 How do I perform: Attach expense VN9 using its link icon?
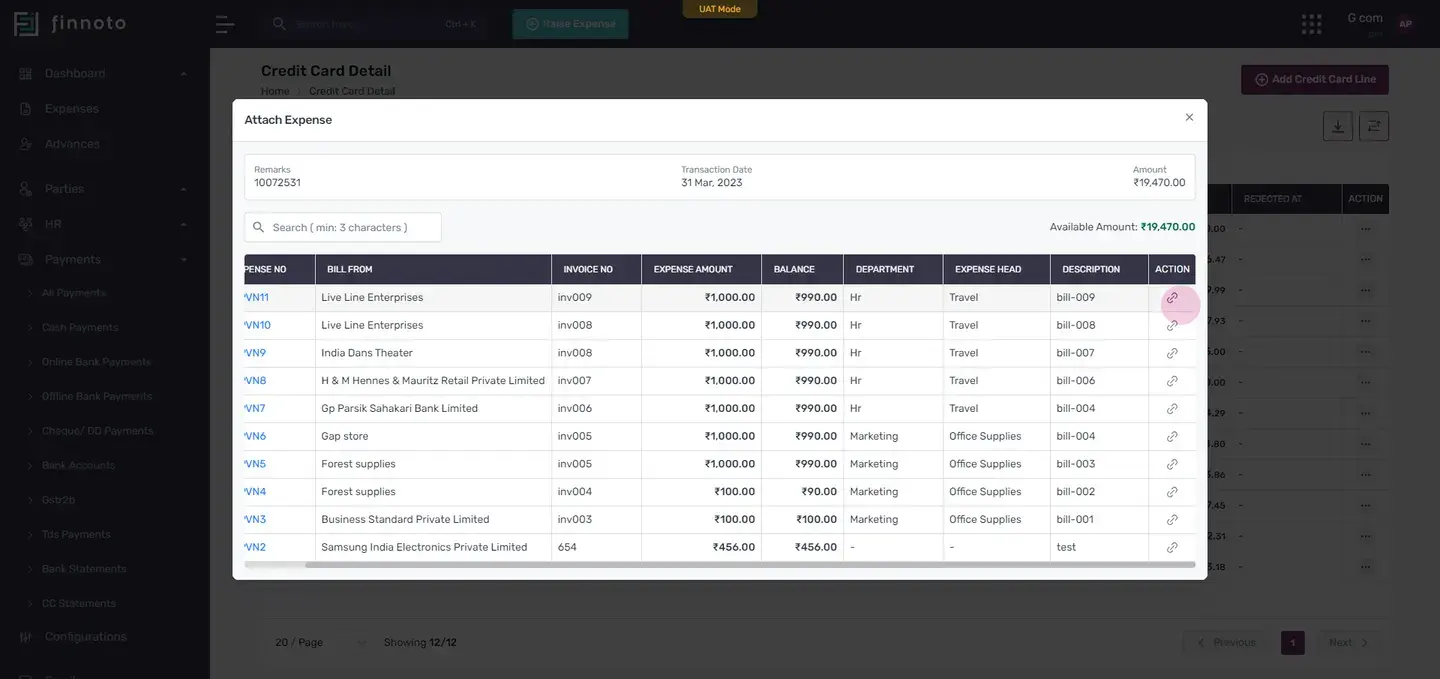[1172, 353]
